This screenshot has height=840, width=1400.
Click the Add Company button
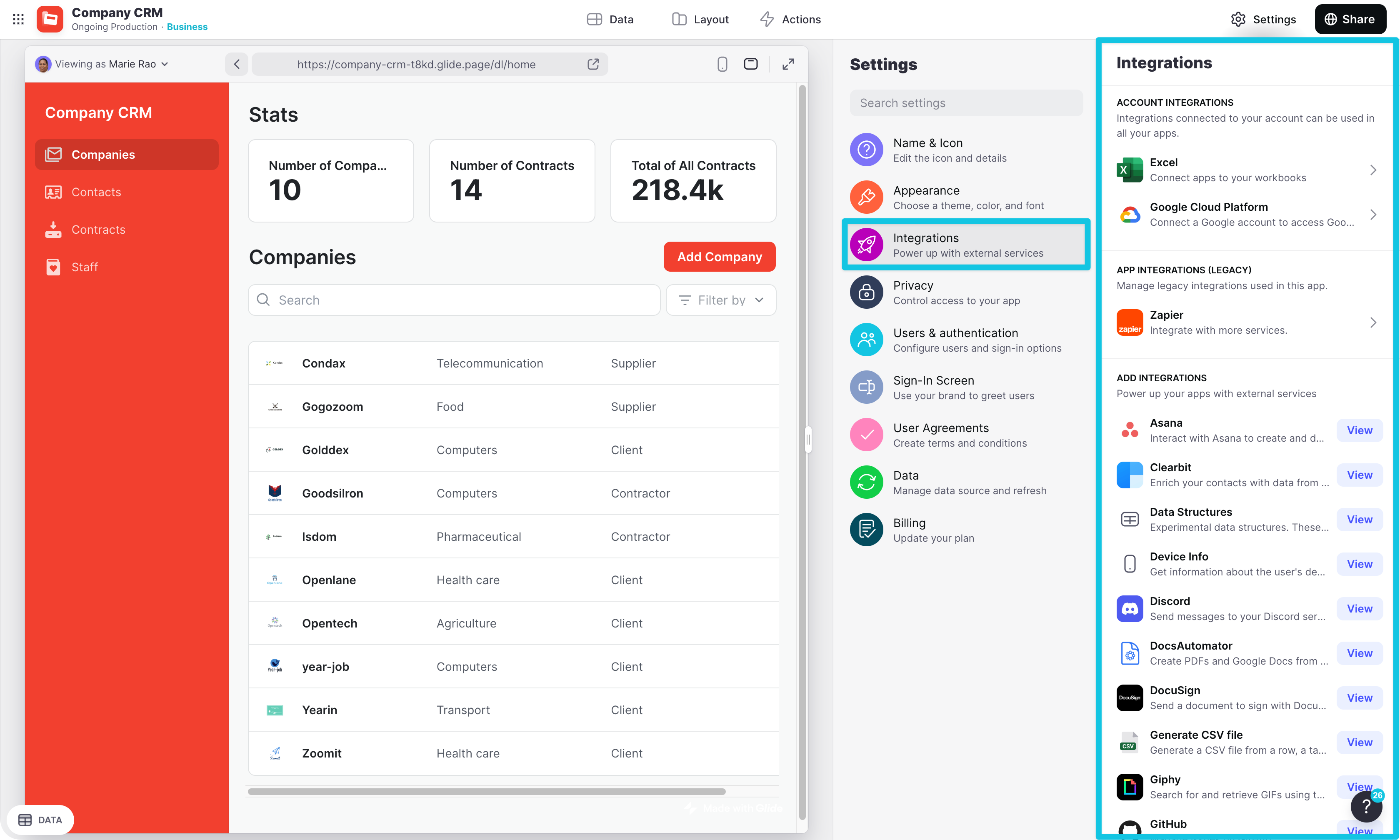(x=719, y=256)
